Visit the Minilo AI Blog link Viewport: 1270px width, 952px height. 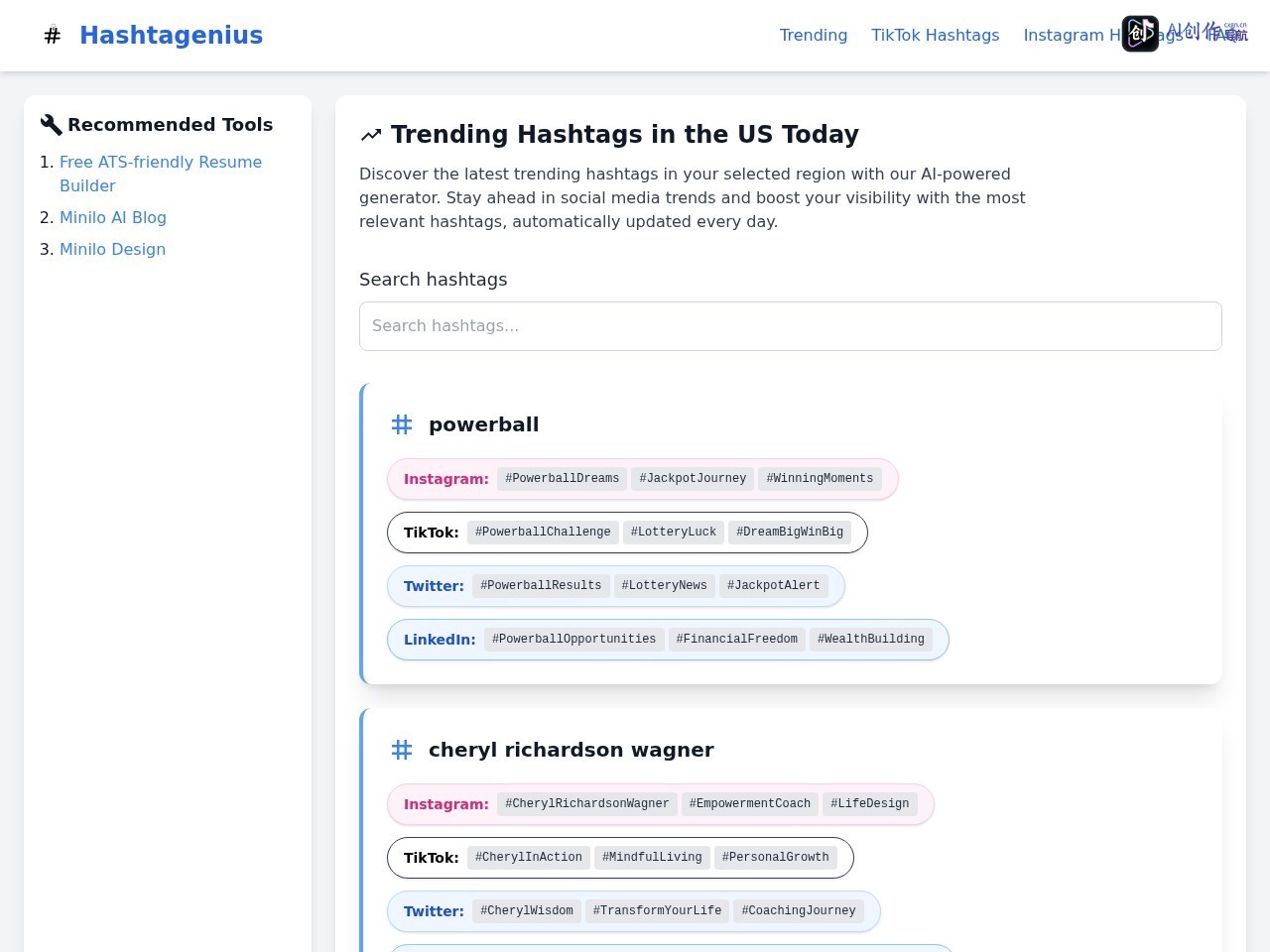point(113,217)
